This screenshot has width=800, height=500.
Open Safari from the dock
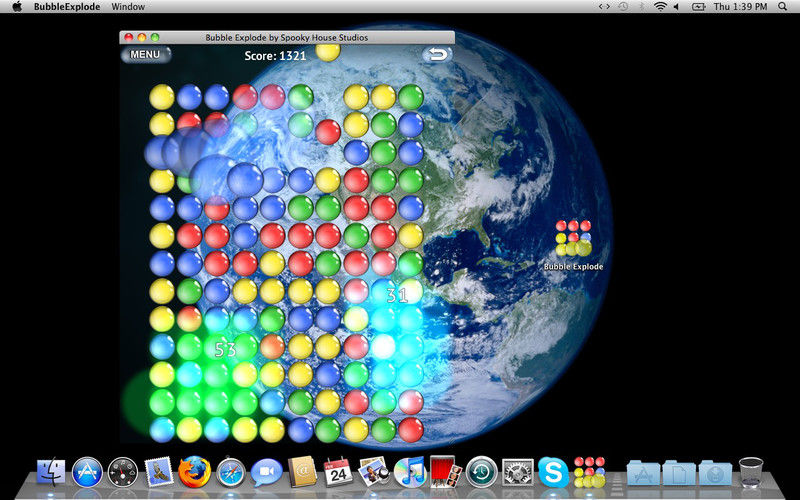pos(231,472)
